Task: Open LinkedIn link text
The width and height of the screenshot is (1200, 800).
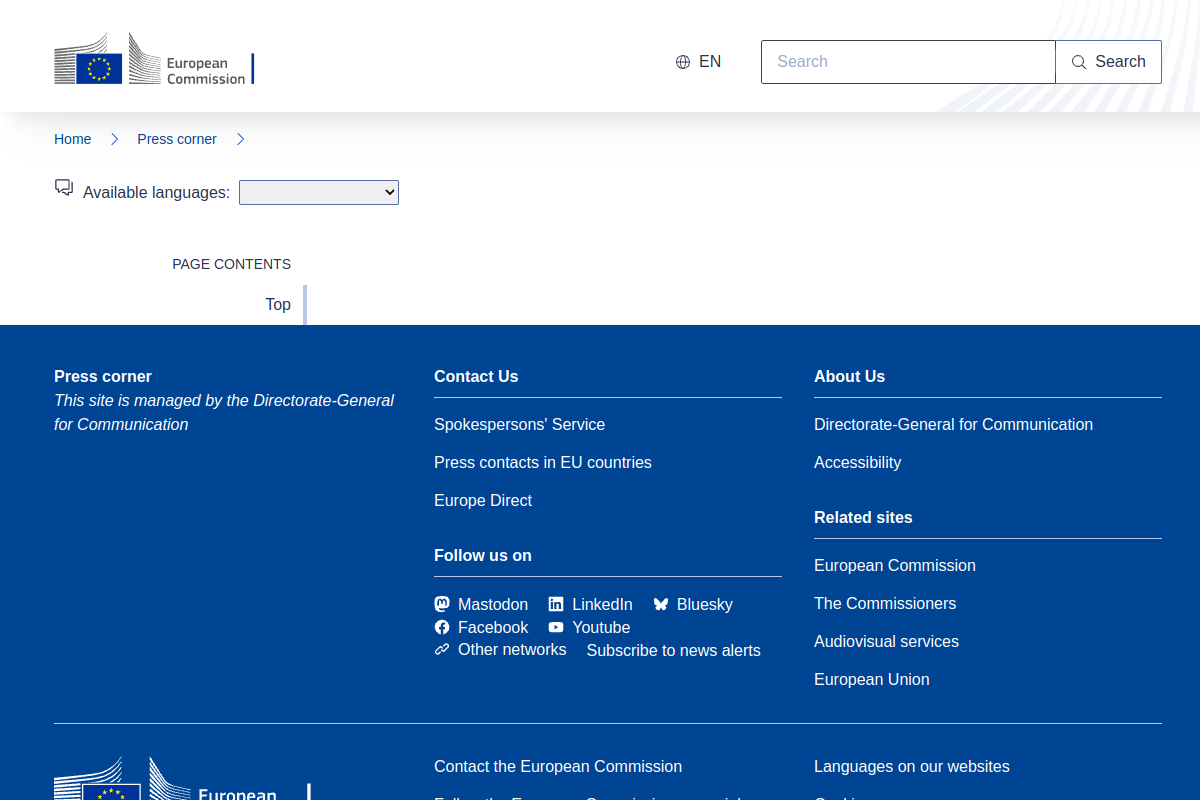Action: pyautogui.click(x=602, y=604)
